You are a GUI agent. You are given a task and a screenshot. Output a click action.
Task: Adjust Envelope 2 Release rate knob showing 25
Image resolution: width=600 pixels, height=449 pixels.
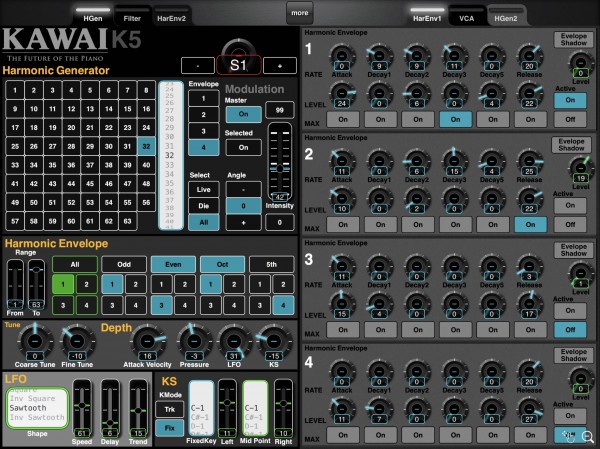530,161
